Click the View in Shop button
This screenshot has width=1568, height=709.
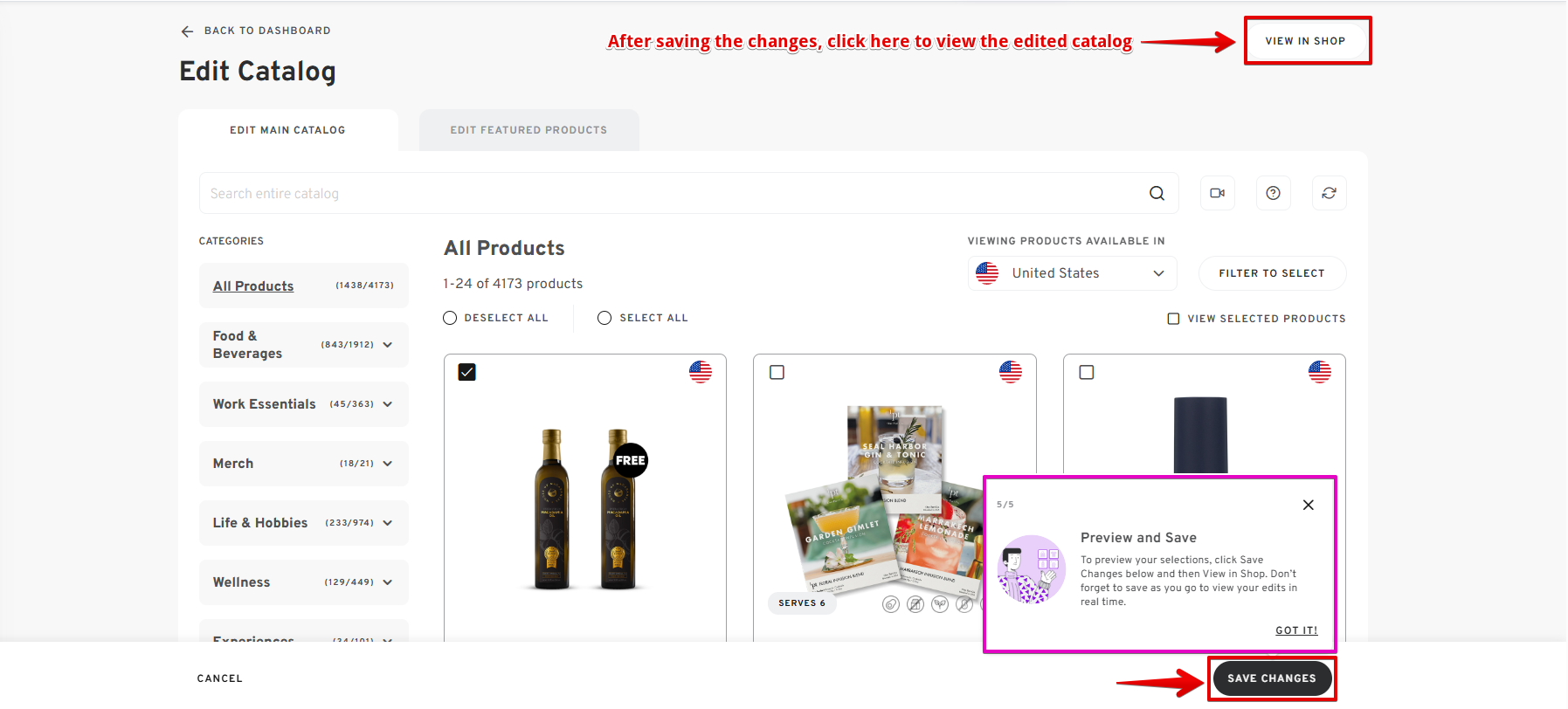coord(1305,41)
